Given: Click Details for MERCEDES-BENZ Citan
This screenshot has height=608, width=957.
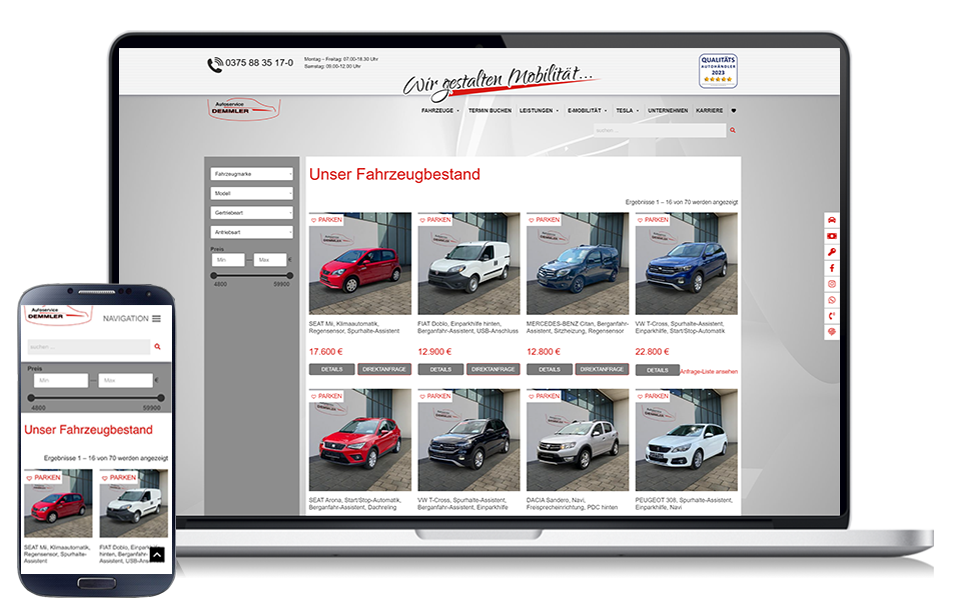Looking at the screenshot, I should (x=549, y=369).
